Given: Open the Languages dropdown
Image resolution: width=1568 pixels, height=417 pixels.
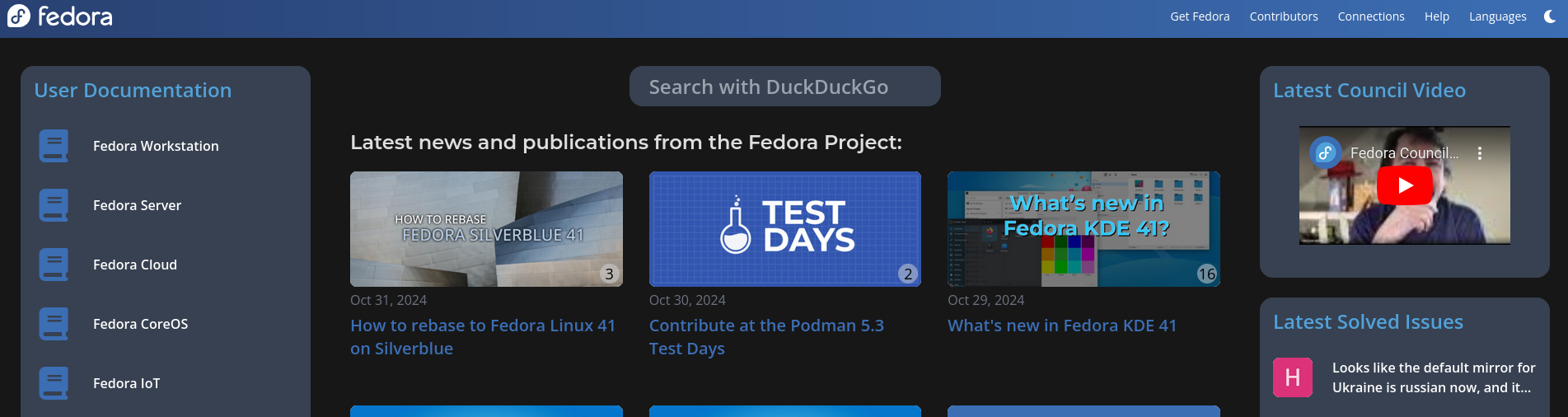Looking at the screenshot, I should (x=1498, y=16).
